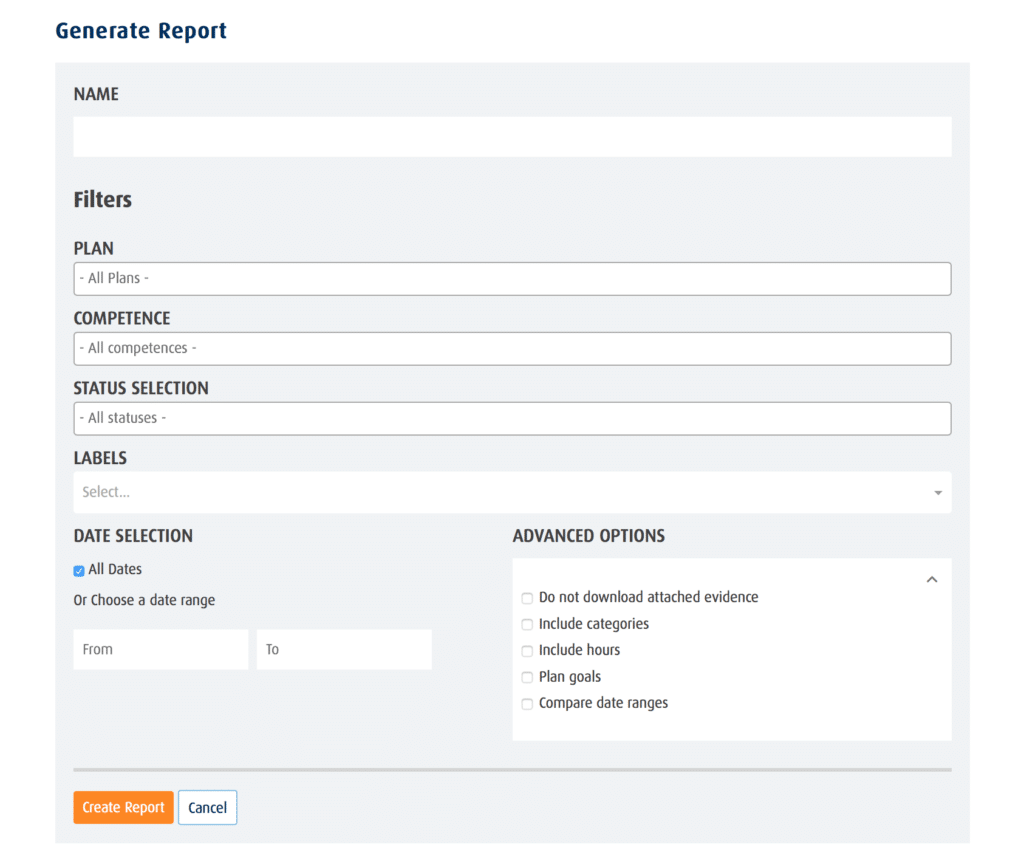Open the All competences dropdown
The image size is (1024, 864).
512,348
